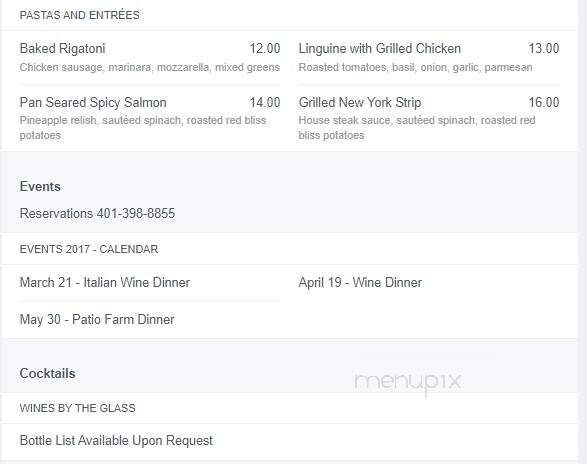Click Events 2017 - Calendar subheader

pos(89,249)
